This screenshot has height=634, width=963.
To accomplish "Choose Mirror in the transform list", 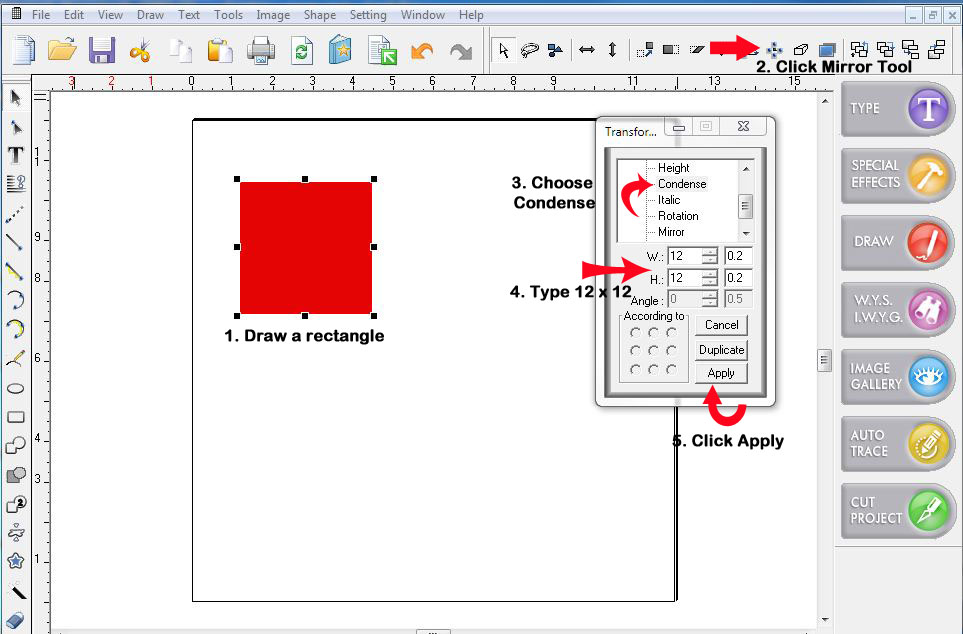I will tap(671, 232).
